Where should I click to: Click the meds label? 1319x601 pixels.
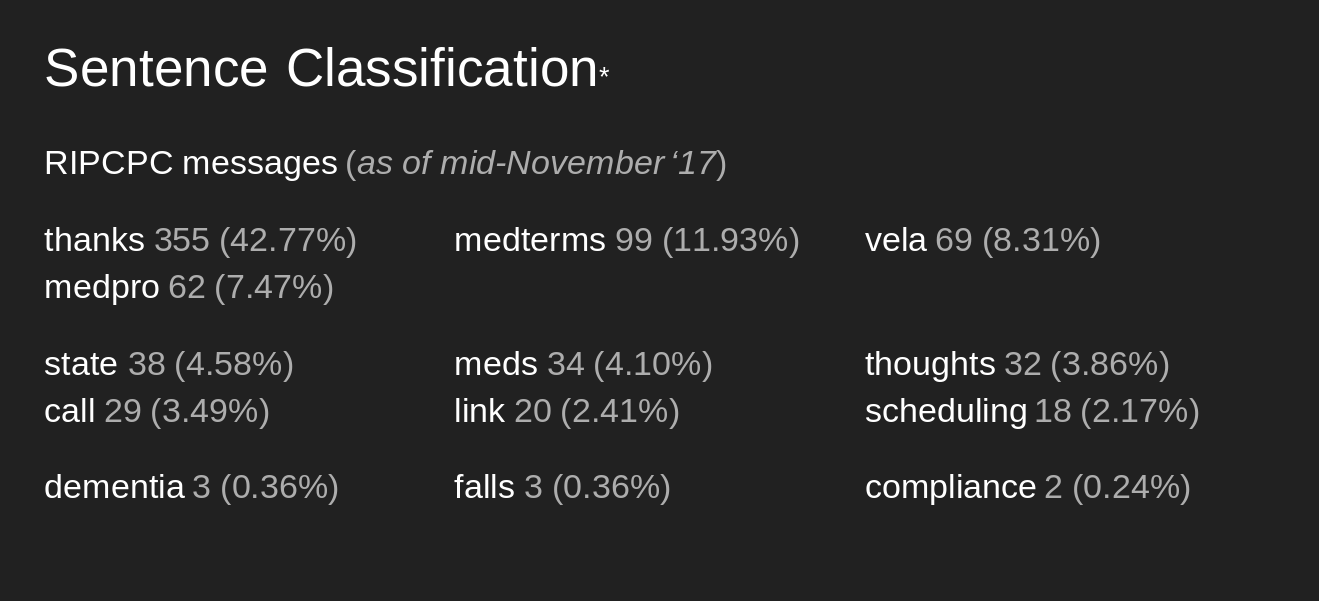[496, 364]
